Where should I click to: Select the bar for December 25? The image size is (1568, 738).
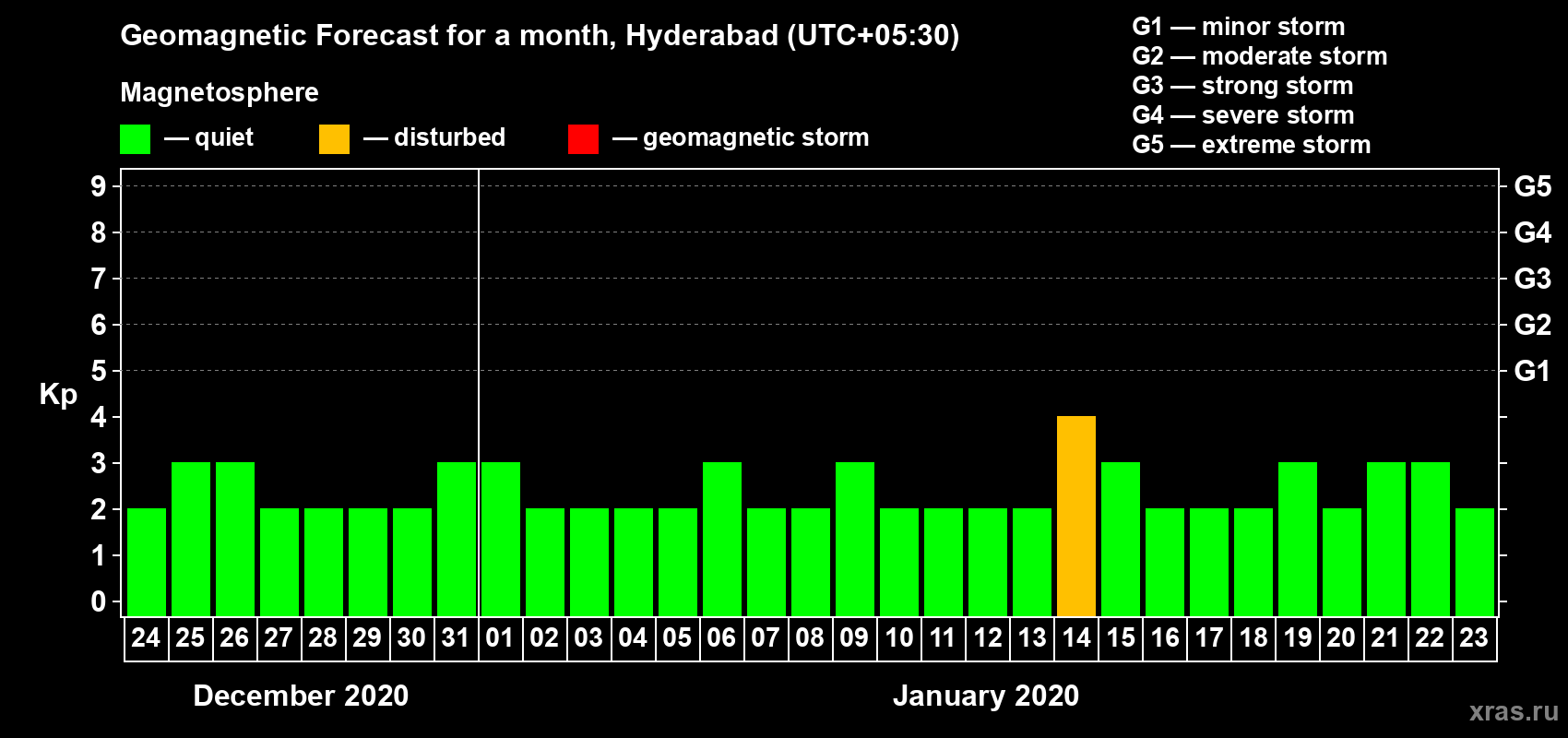point(191,539)
